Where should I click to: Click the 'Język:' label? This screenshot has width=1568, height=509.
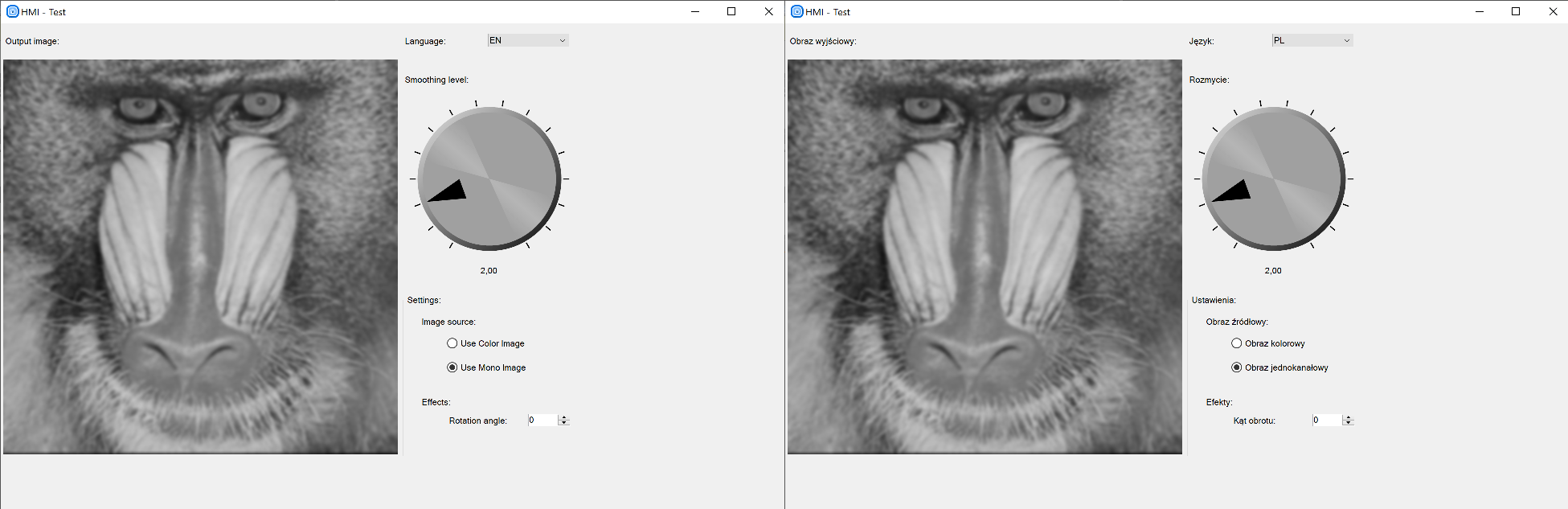pos(1202,41)
